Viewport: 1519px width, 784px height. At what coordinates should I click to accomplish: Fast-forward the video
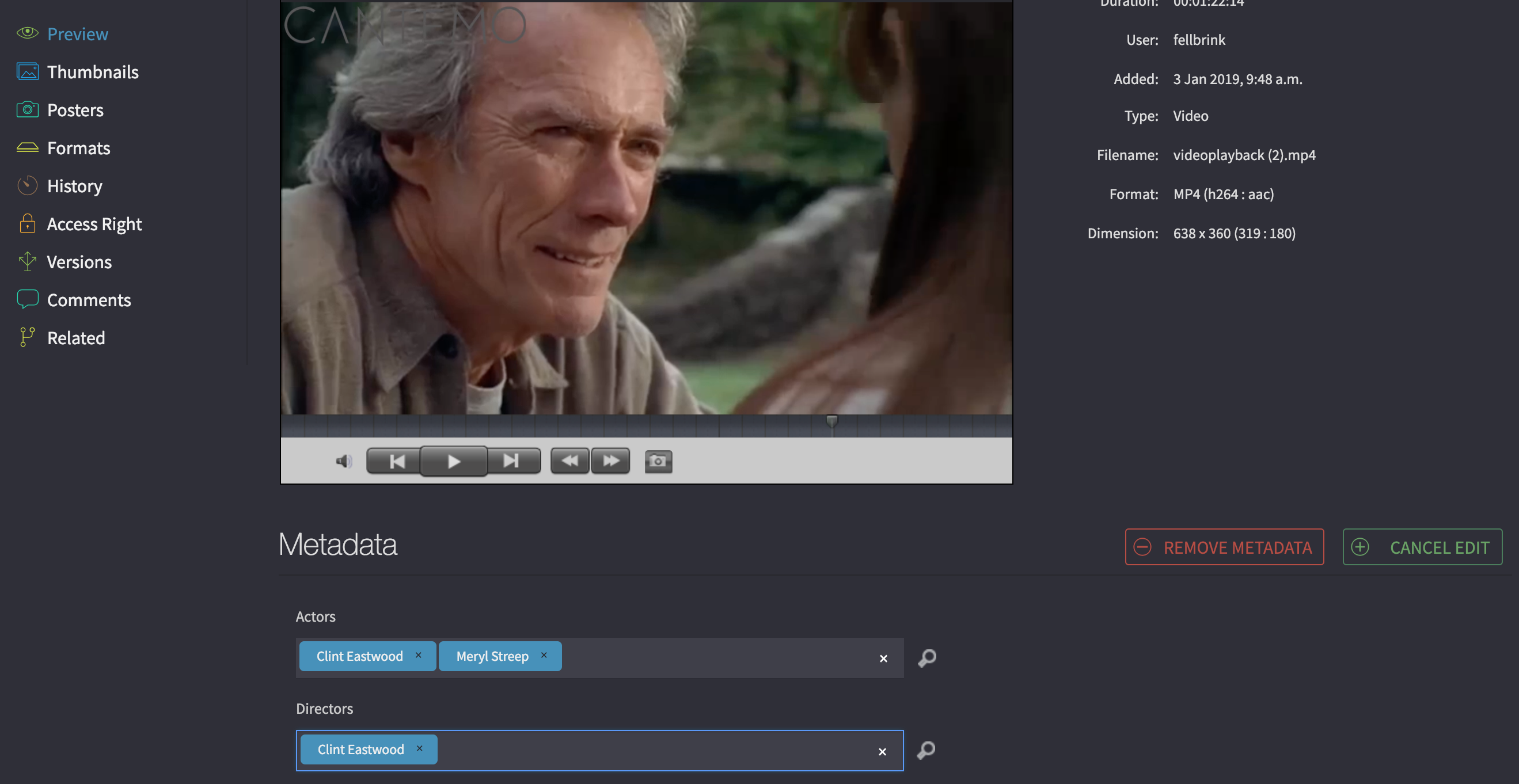click(x=610, y=461)
